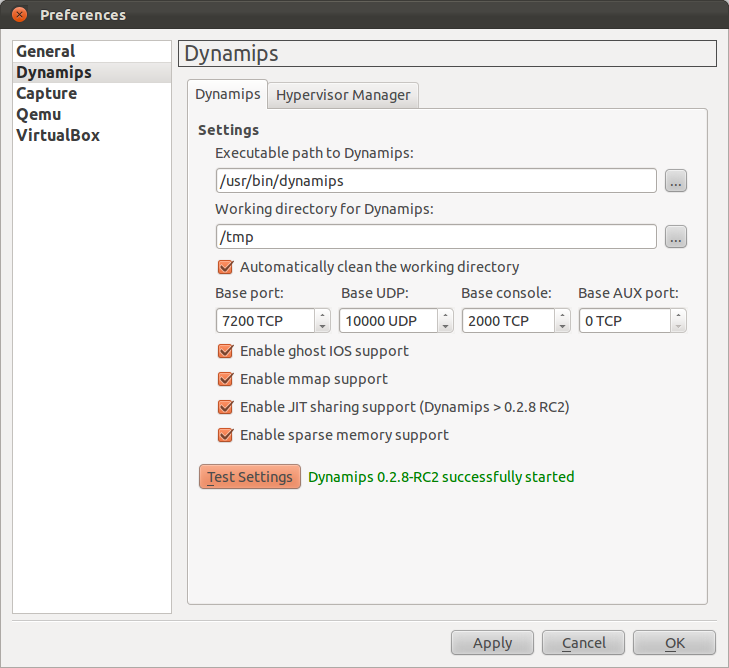Decrease the Base UDP value
Screen dimensions: 729x668
445,326
